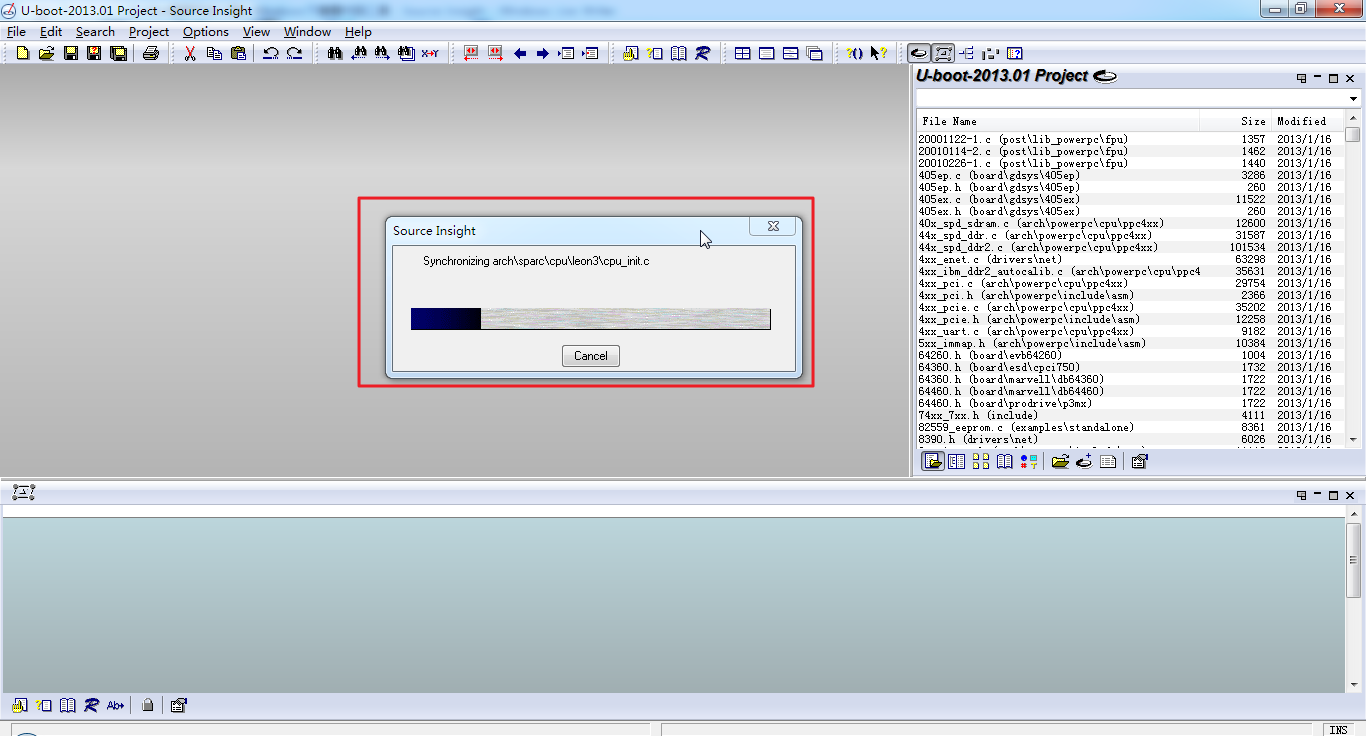Open the Options menu
This screenshot has width=1366, height=736.
[x=206, y=31]
